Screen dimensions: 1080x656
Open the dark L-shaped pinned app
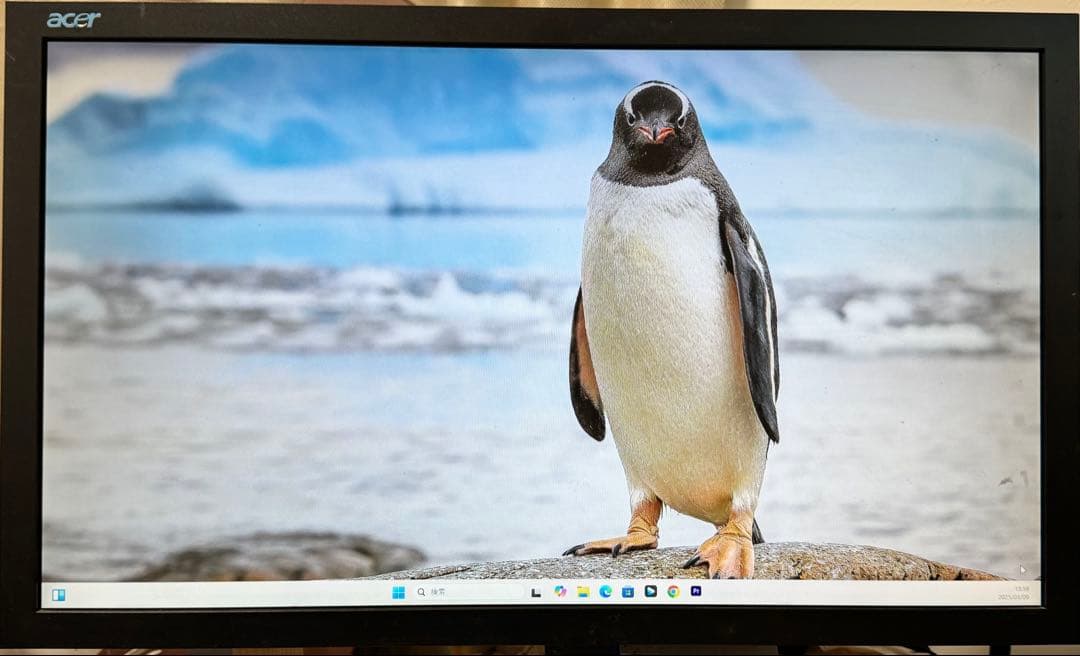coord(537,592)
